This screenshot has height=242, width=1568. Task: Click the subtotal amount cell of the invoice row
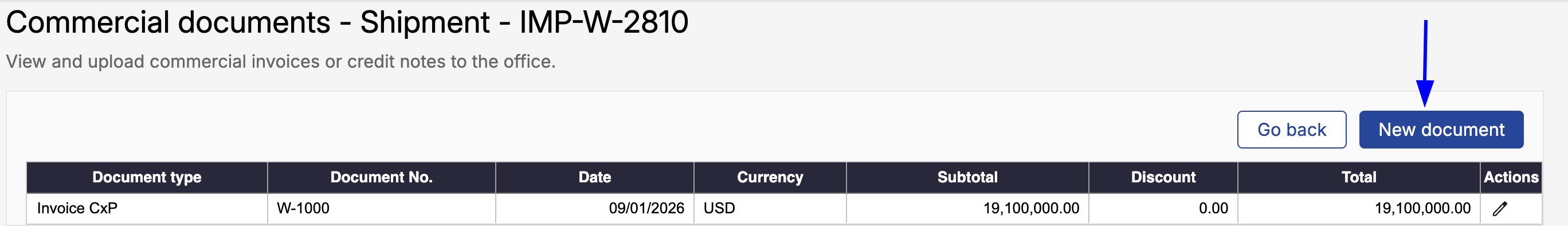click(x=1030, y=209)
